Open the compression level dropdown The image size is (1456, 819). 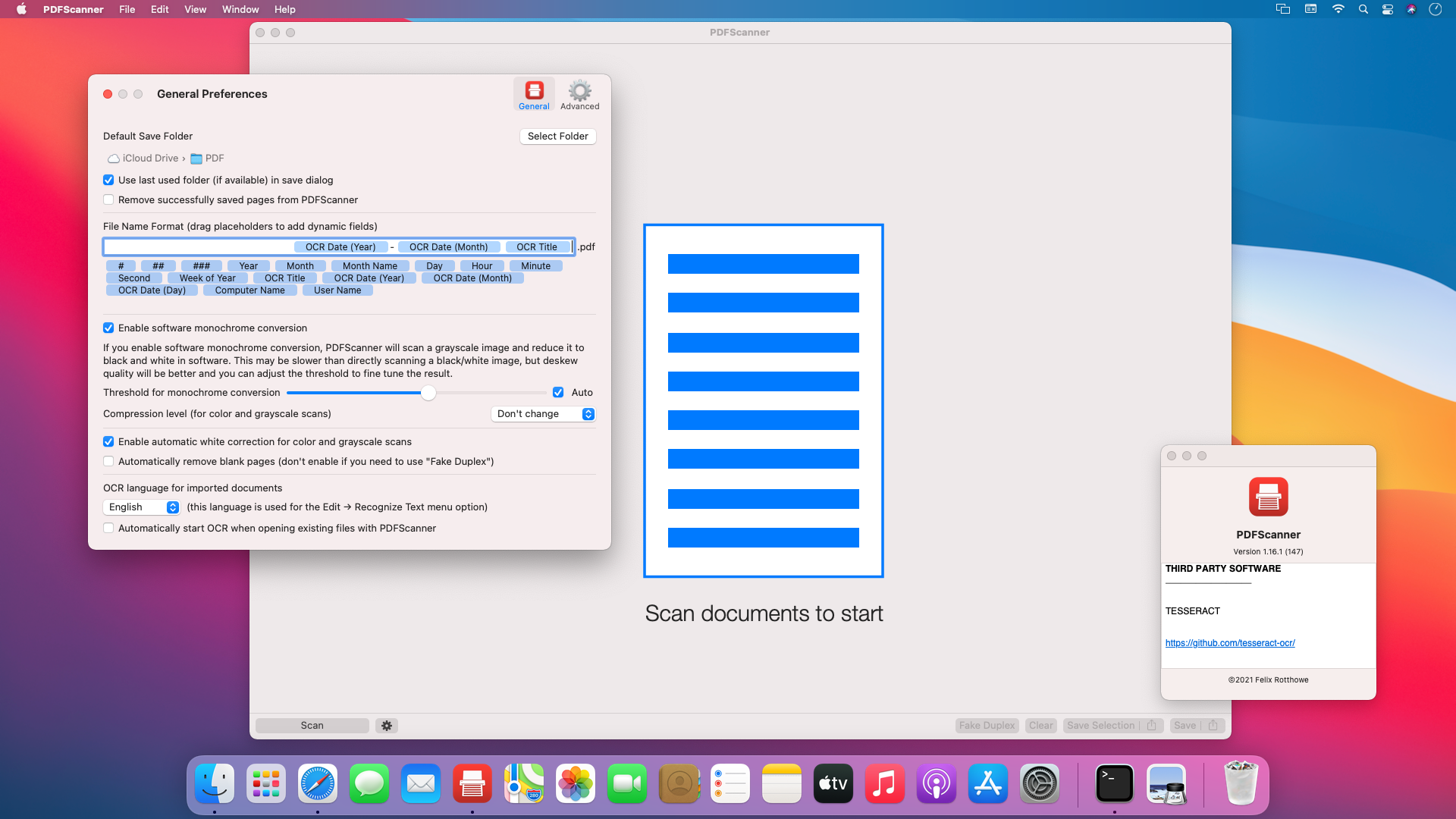543,414
